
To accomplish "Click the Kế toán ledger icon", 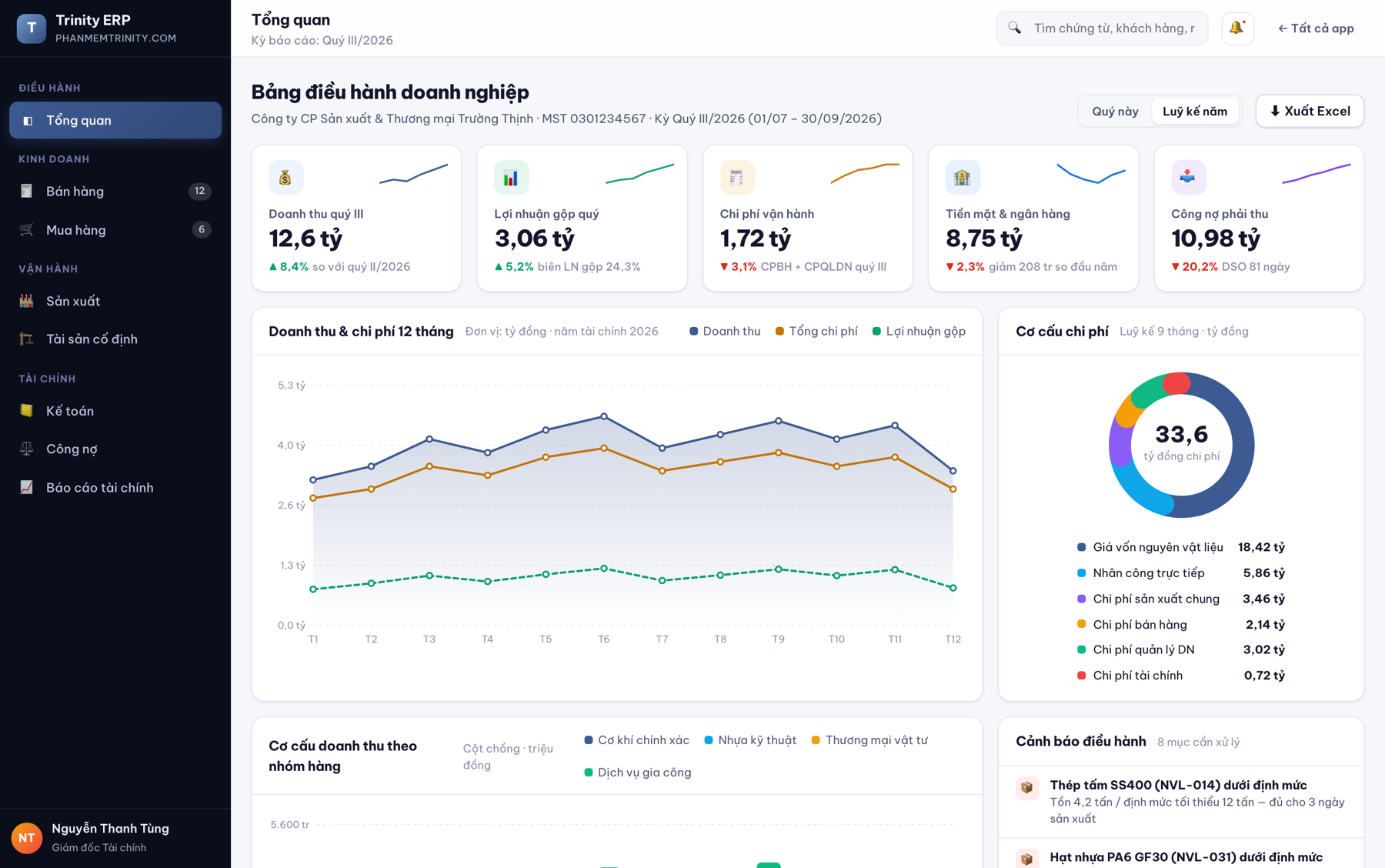I will coord(26,410).
